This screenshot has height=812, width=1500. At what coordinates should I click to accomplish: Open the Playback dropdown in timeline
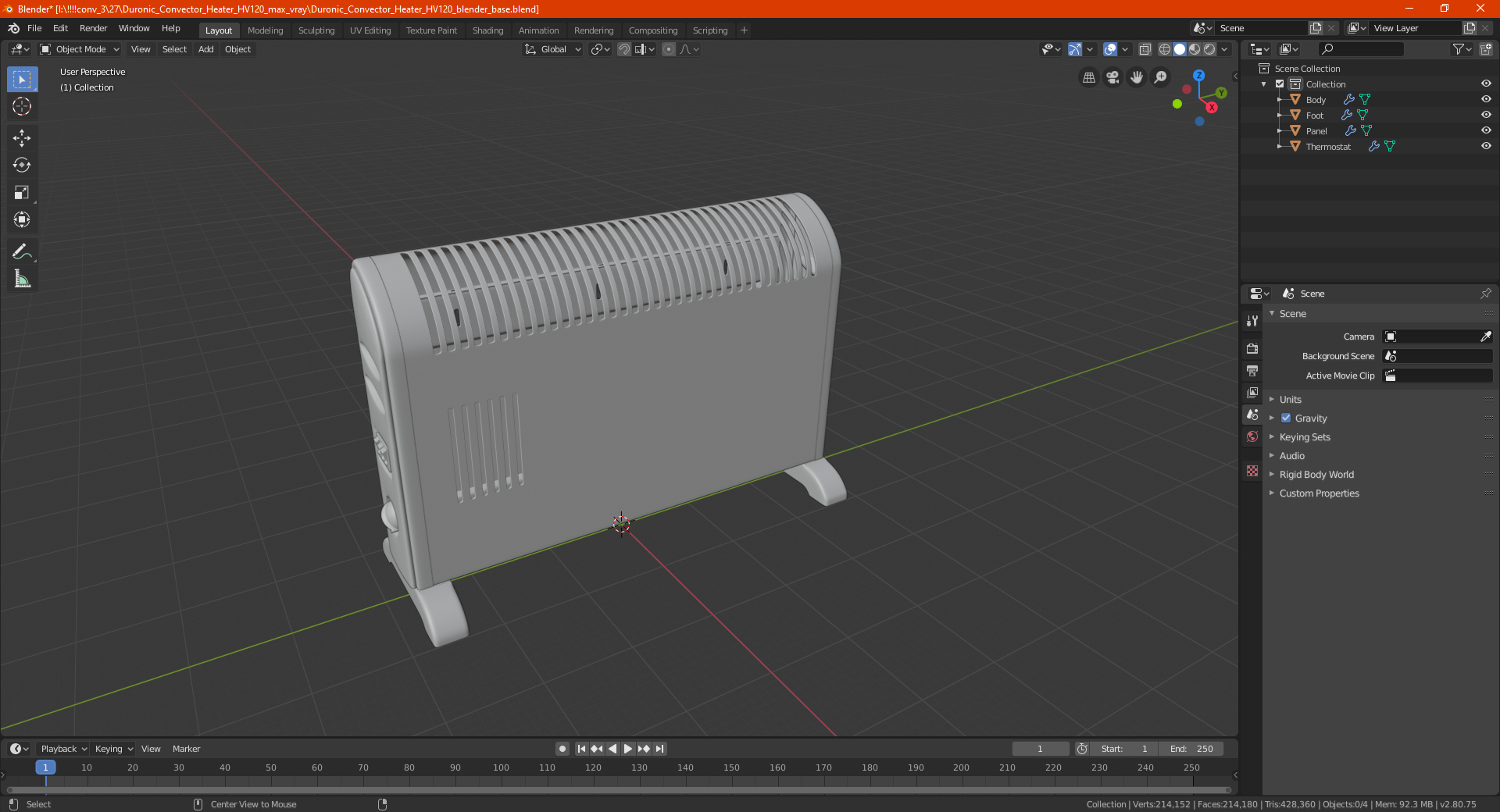click(x=63, y=749)
